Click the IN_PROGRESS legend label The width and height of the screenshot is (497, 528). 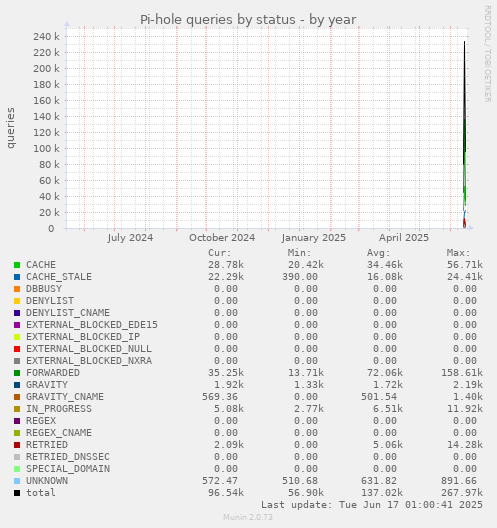point(59,409)
